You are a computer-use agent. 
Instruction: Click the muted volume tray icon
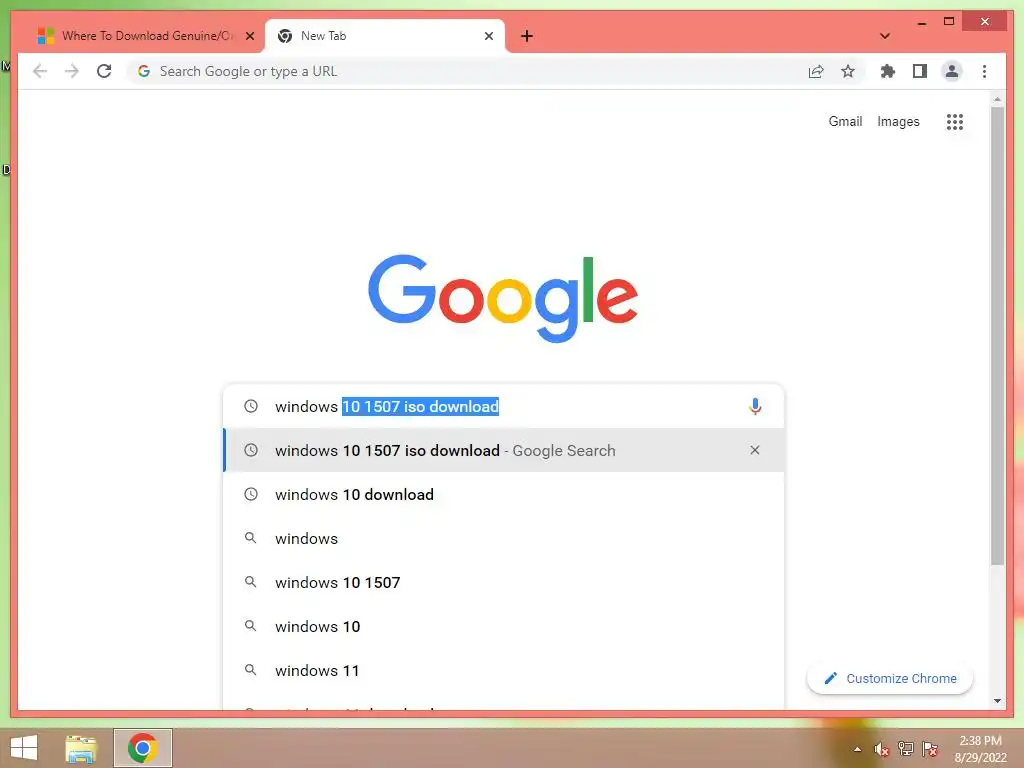pos(882,749)
